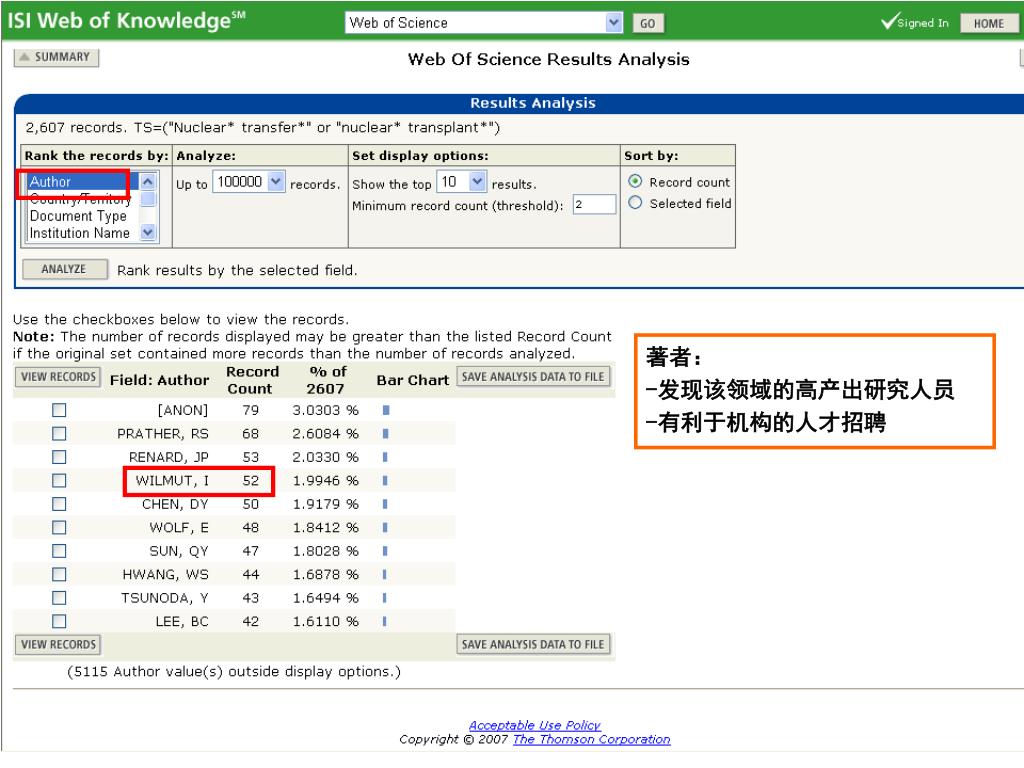Image resolution: width=1024 pixels, height=768 pixels.
Task: Click the Record Count column header
Action: point(251,380)
